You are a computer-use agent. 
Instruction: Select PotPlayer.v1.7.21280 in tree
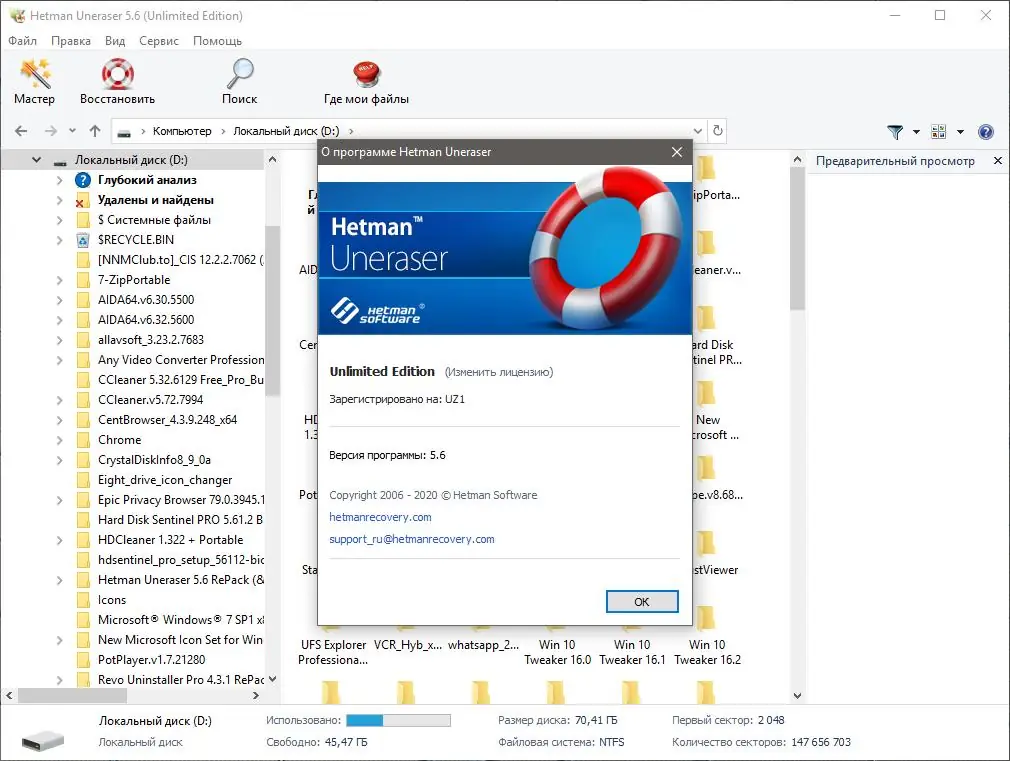pos(151,659)
